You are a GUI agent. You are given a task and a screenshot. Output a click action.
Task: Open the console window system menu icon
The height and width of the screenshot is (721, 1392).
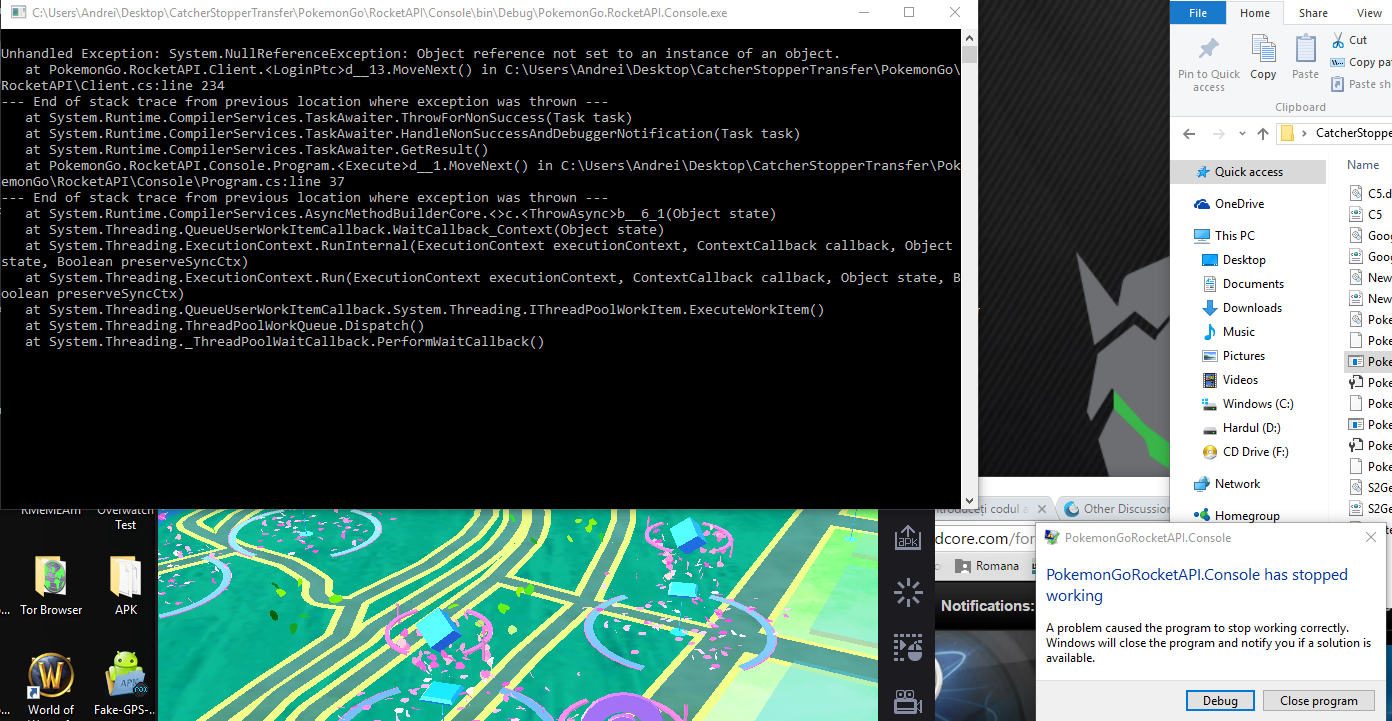(x=17, y=13)
